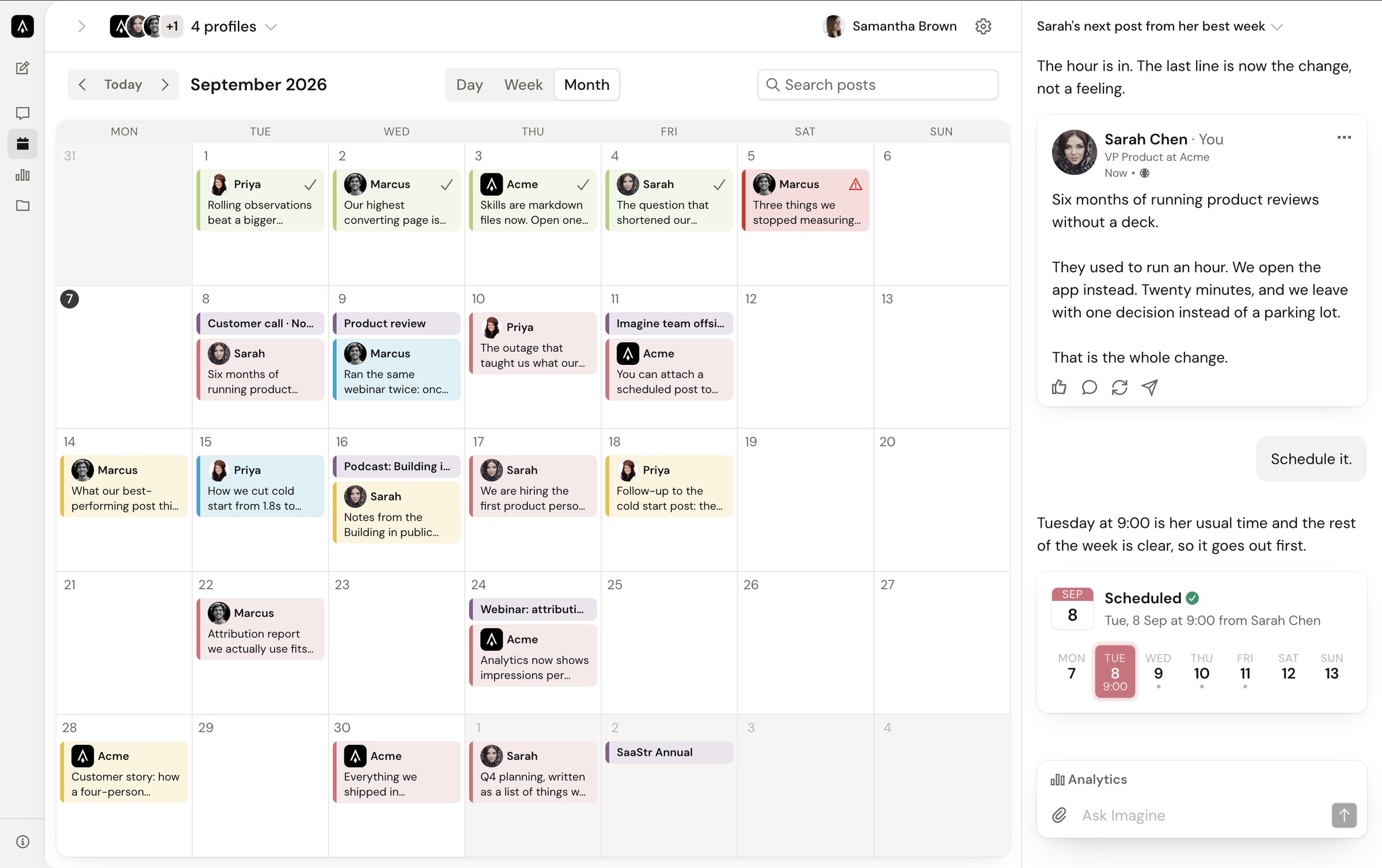
Task: Click the info icon at sidebar bottom
Action: pos(22,842)
